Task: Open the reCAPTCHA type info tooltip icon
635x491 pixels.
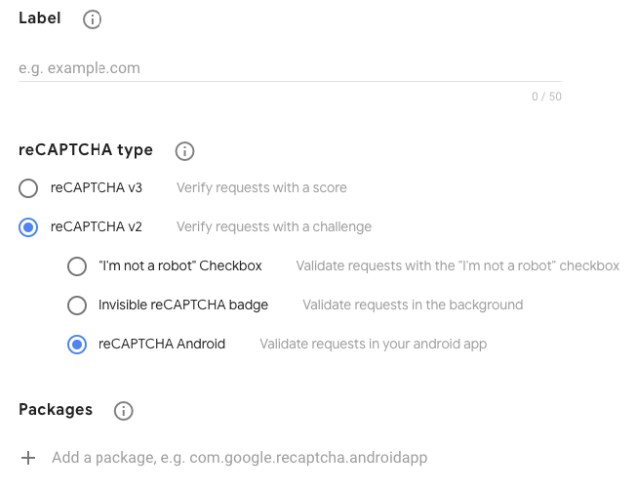Action: click(x=184, y=151)
